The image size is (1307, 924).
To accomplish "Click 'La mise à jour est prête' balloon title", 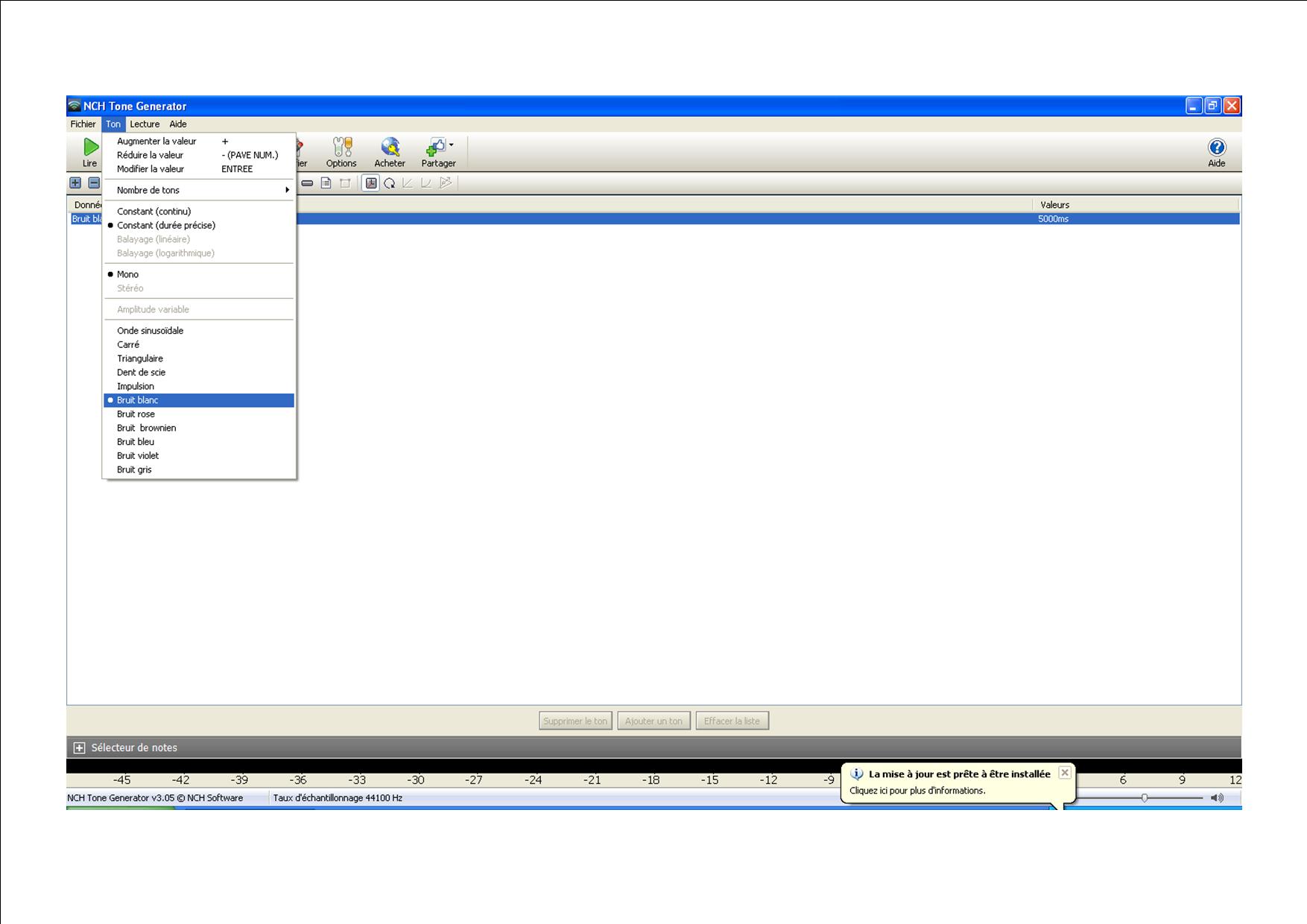I will coord(960,774).
